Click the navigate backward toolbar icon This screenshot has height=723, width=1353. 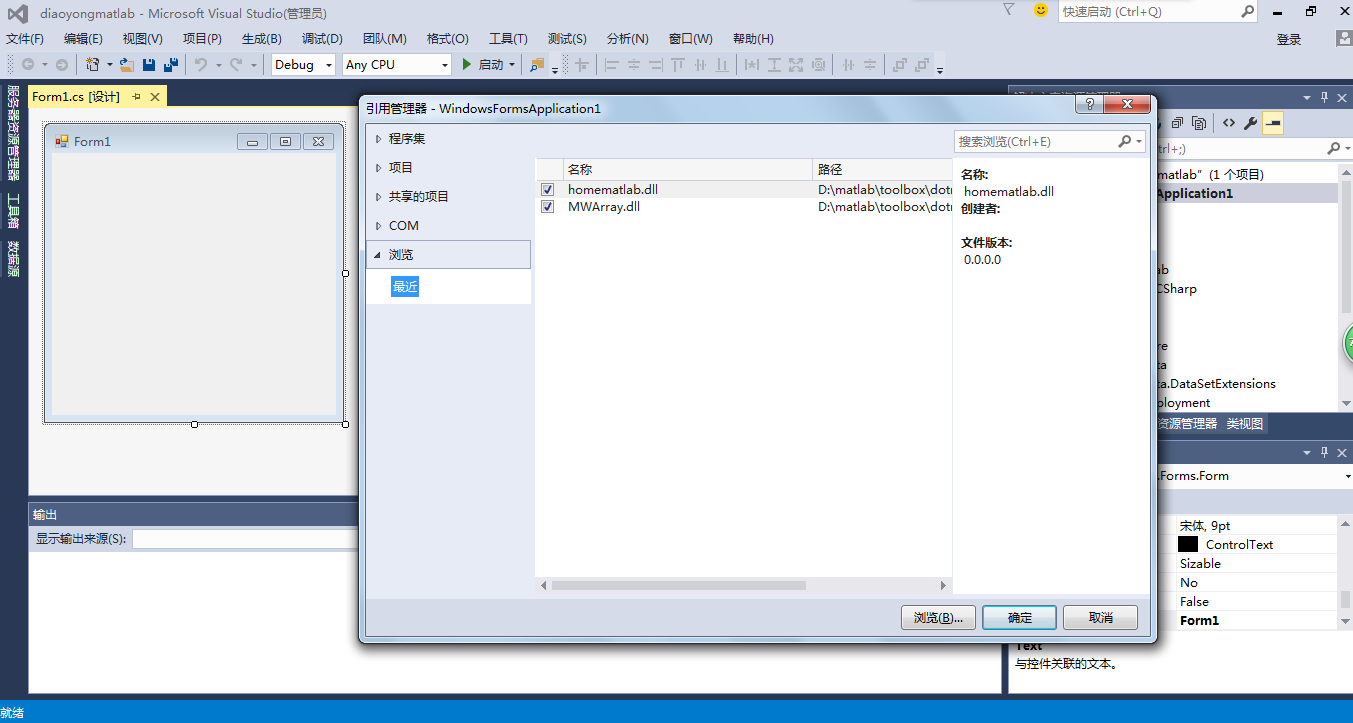tap(28, 65)
